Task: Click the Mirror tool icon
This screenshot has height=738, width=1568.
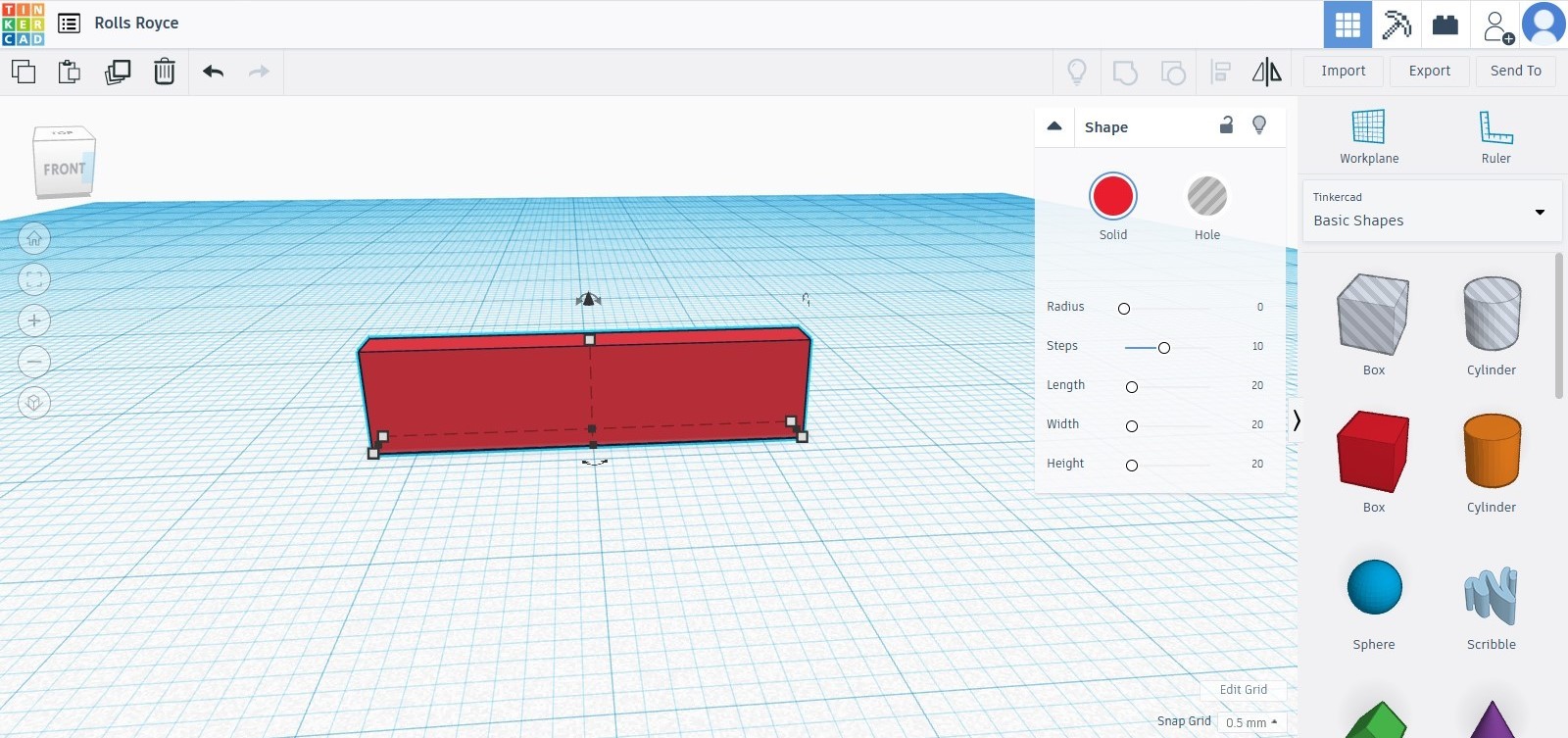Action: [1267, 72]
